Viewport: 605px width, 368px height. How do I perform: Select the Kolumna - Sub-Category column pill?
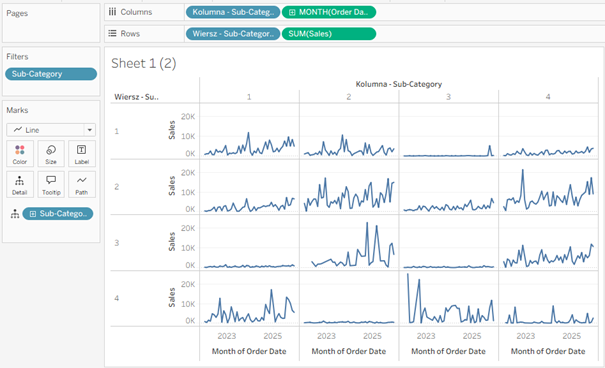233,12
